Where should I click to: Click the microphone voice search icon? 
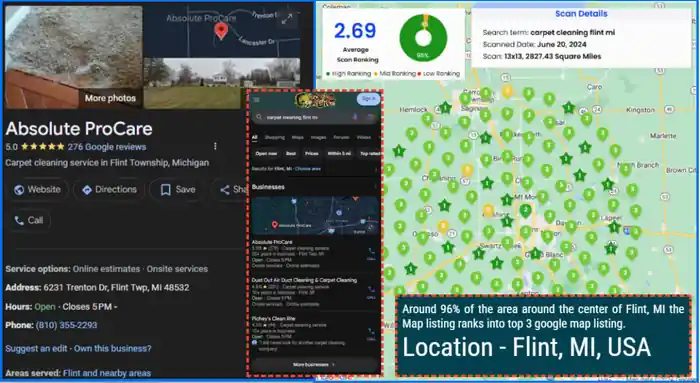[355, 117]
